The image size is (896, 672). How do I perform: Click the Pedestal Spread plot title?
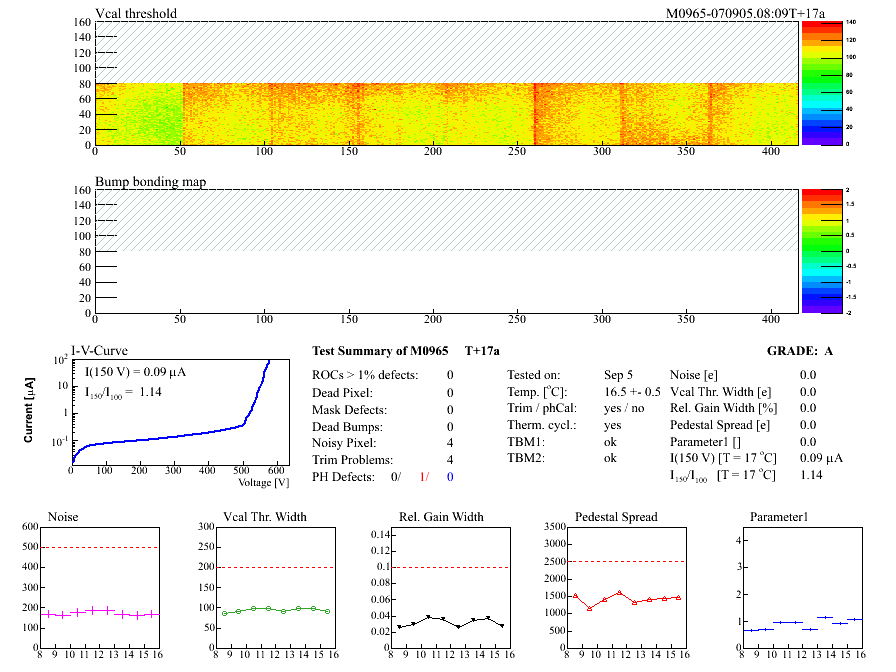pos(616,517)
